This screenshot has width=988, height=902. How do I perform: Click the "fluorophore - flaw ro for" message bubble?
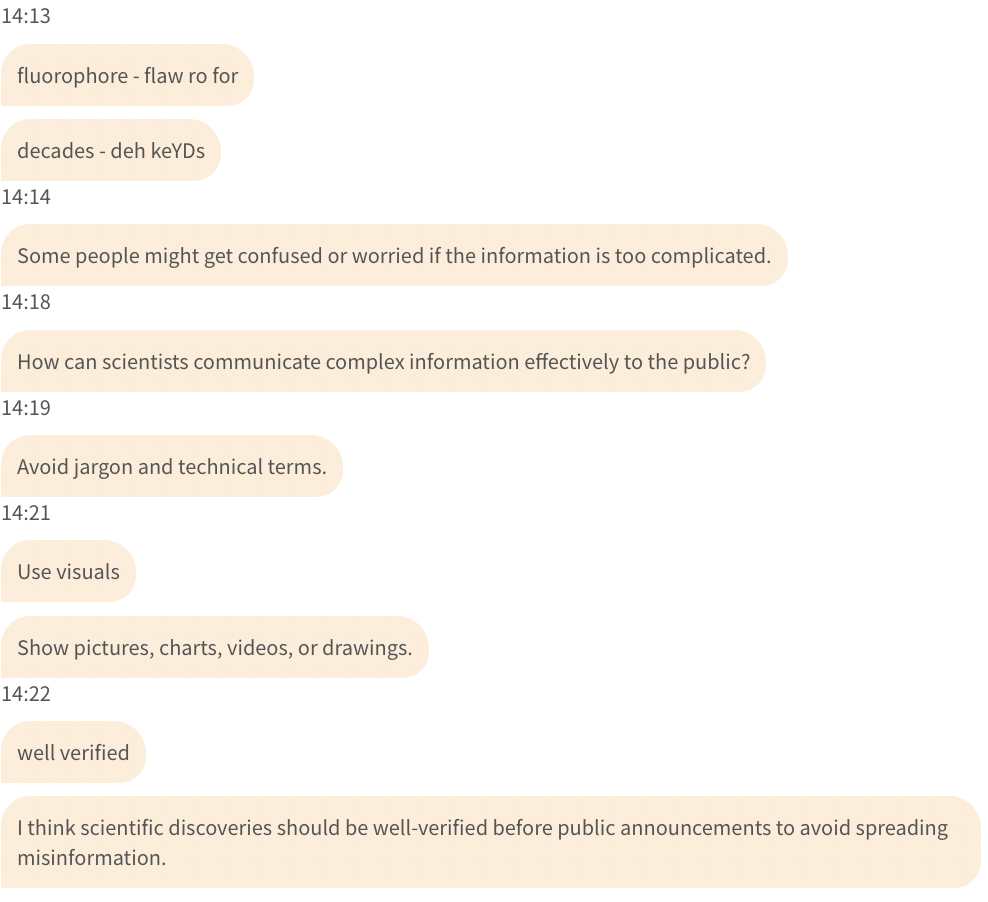pyautogui.click(x=127, y=75)
